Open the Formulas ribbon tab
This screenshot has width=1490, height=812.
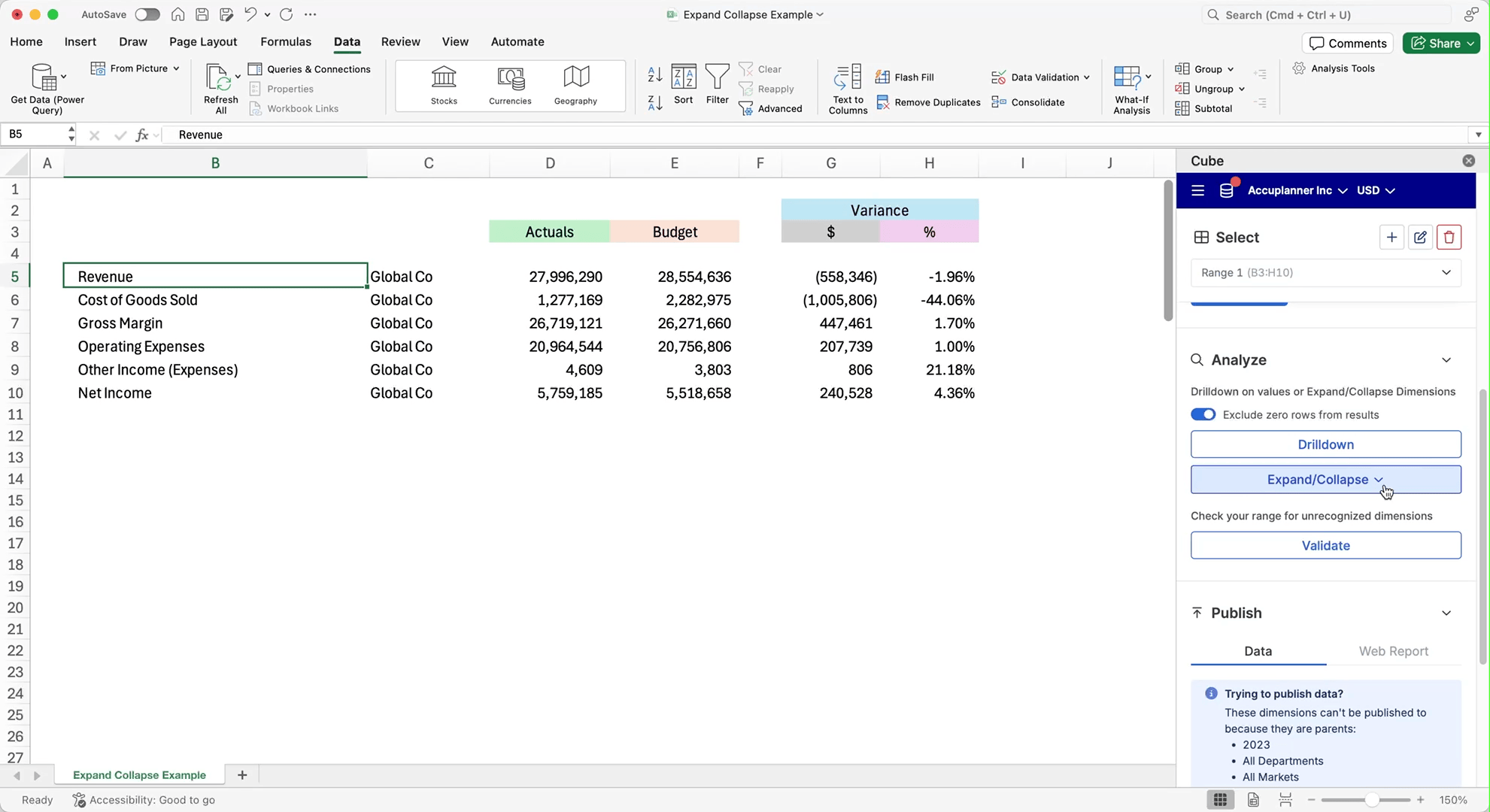[x=285, y=42]
